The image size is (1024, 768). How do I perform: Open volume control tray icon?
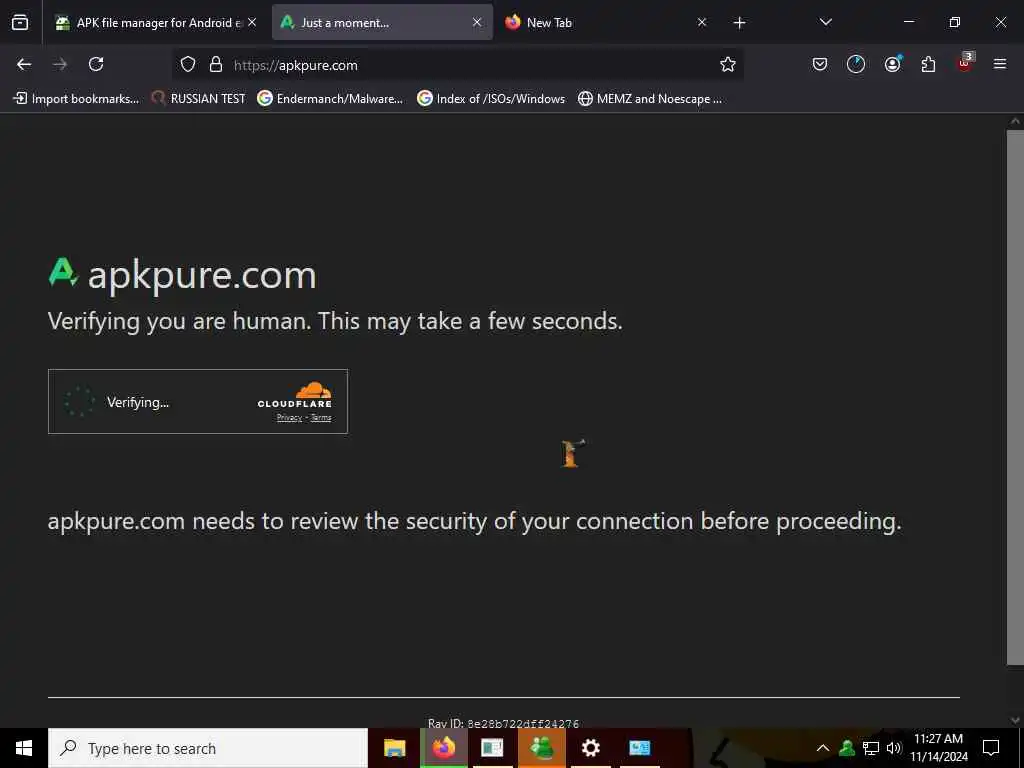pos(894,748)
